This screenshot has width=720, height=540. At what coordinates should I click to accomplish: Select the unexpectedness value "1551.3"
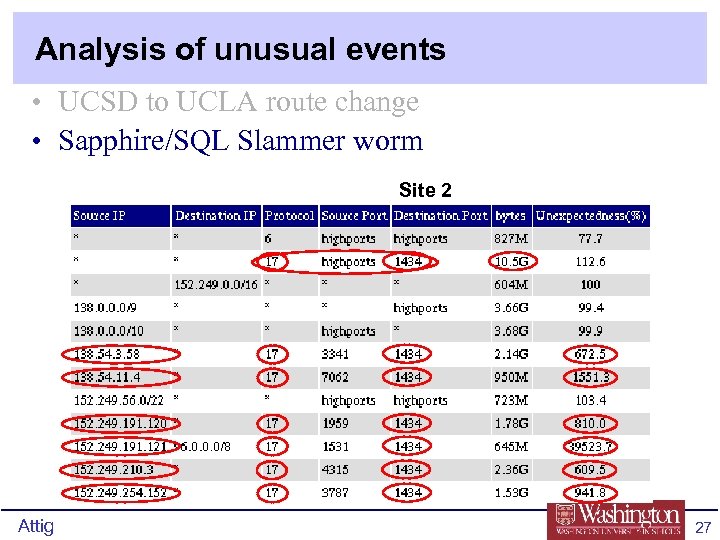coord(591,377)
